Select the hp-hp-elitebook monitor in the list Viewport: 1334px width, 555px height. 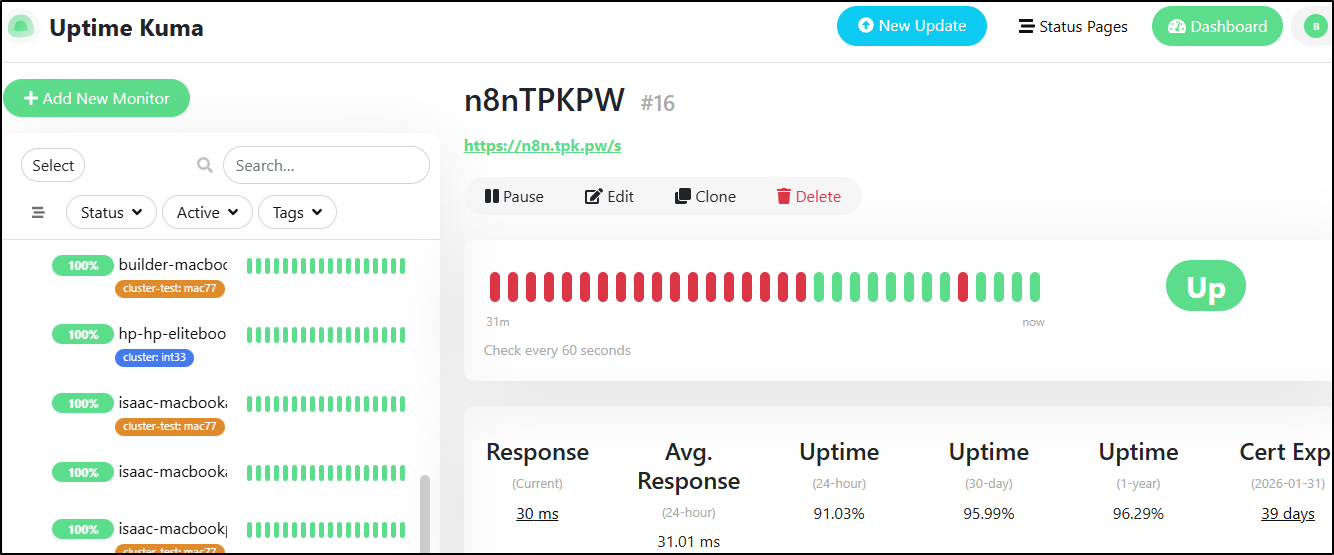pos(172,335)
